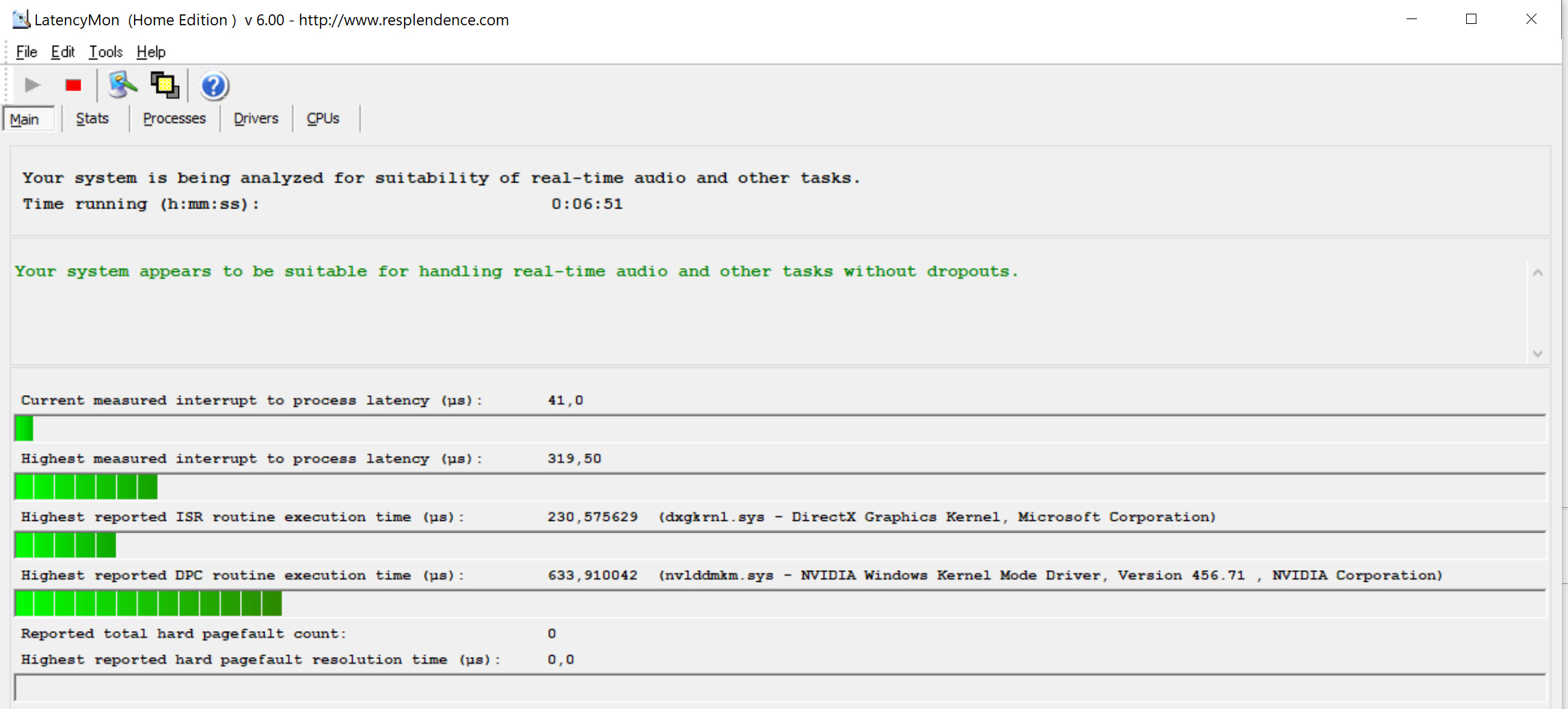Close the LatencyMon window
1568x709 pixels.
(x=1531, y=19)
